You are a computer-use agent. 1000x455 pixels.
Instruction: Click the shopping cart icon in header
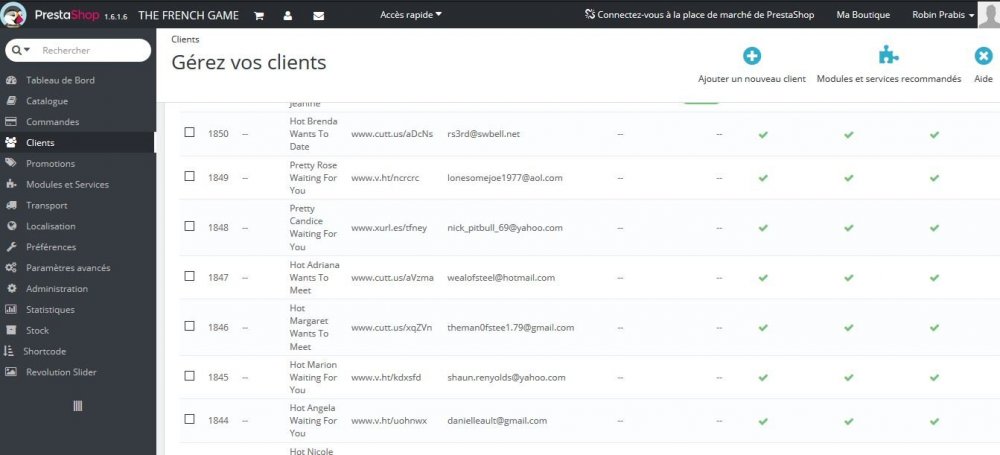259,16
